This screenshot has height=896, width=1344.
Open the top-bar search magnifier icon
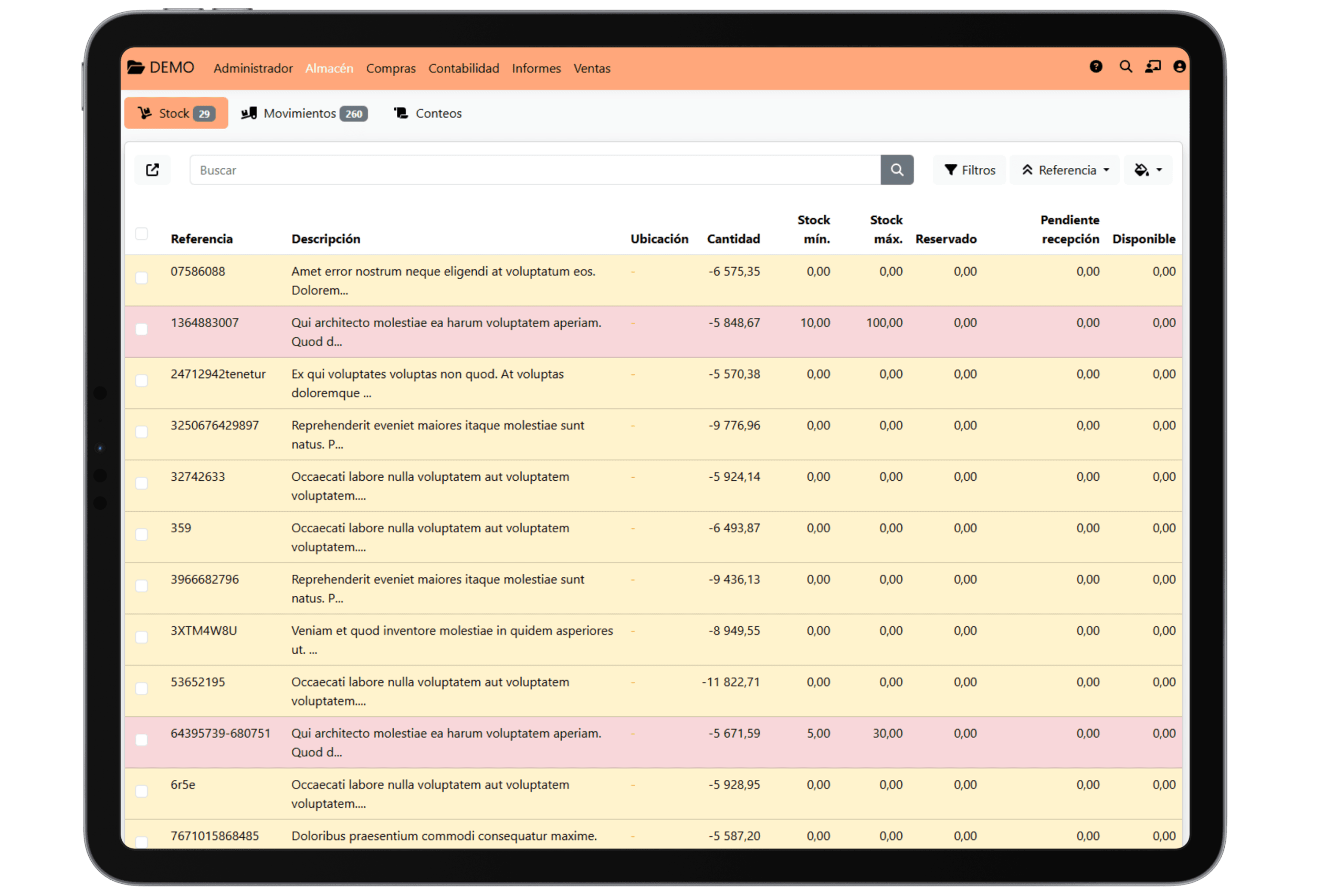tap(1125, 67)
